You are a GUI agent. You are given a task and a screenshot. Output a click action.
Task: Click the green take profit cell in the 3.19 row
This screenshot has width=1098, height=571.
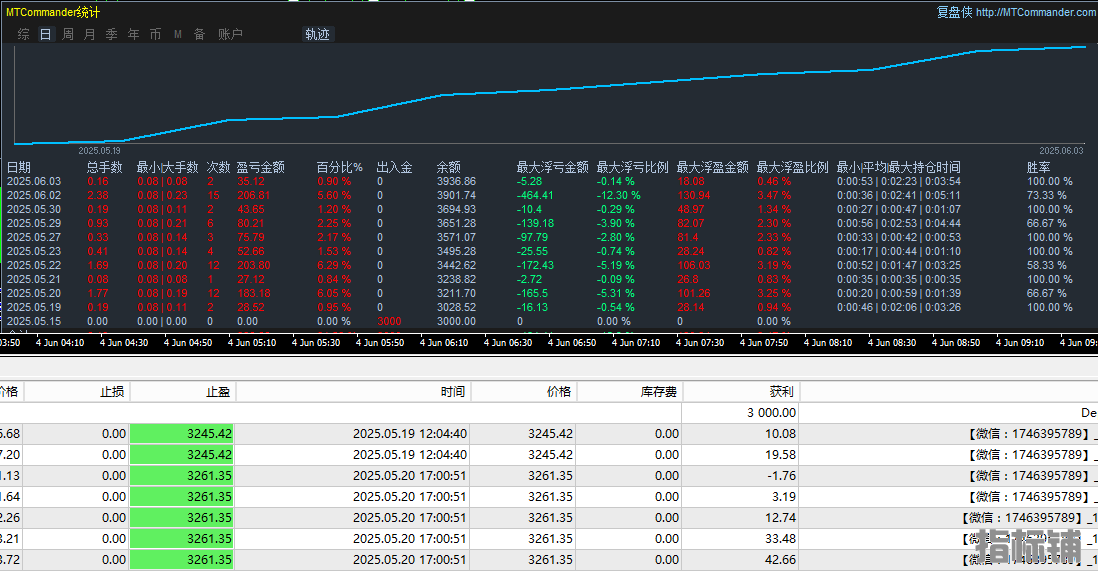click(x=182, y=497)
